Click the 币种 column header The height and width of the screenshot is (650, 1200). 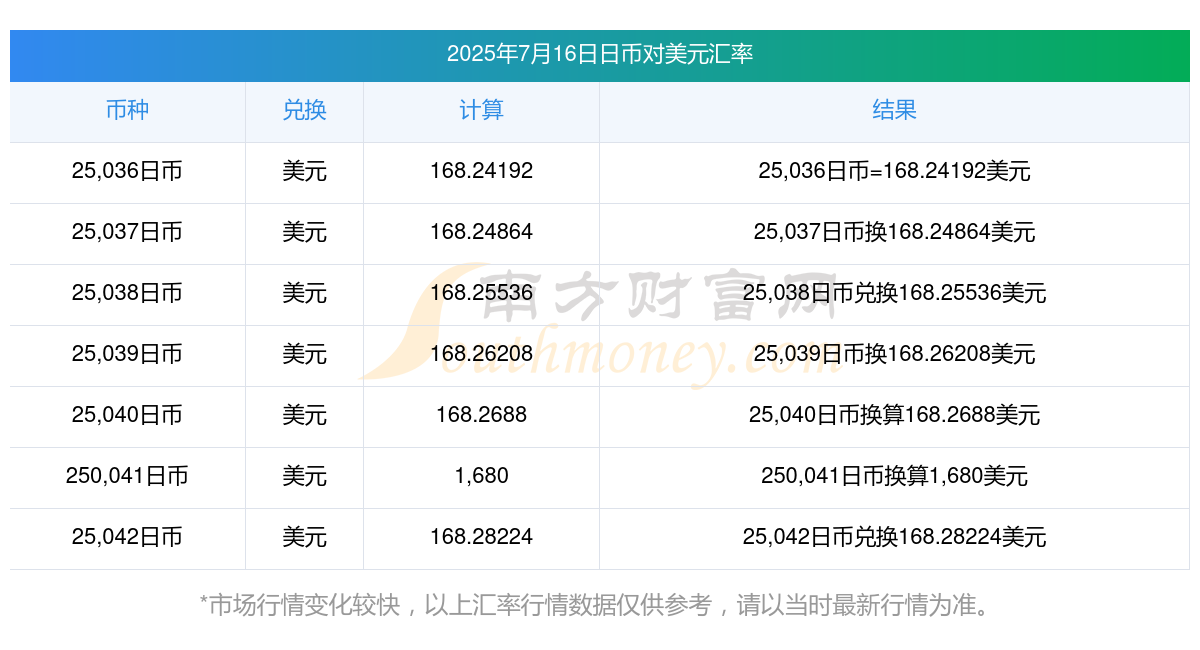(x=127, y=110)
